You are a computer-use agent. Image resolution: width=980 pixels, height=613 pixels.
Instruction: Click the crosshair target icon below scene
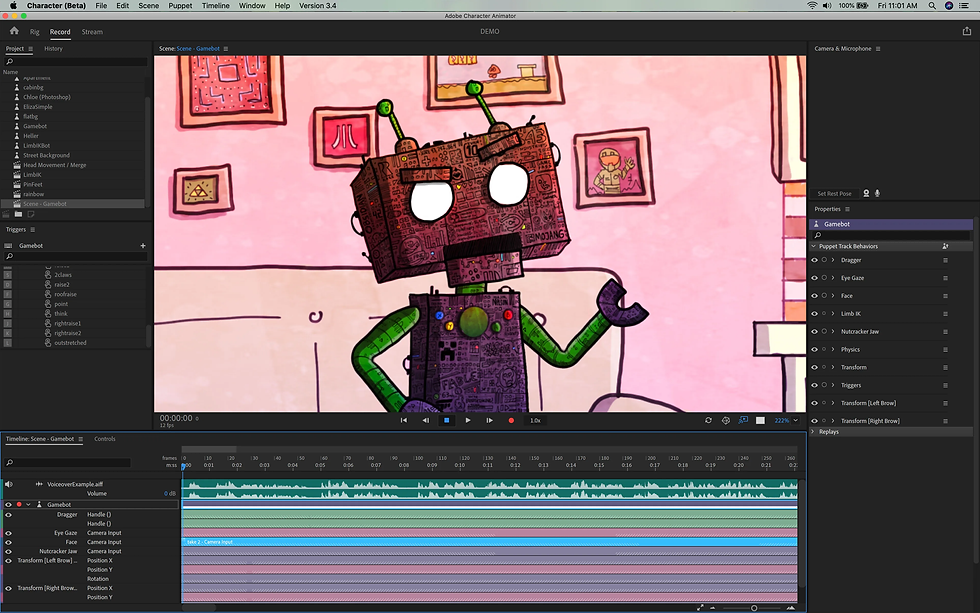726,421
